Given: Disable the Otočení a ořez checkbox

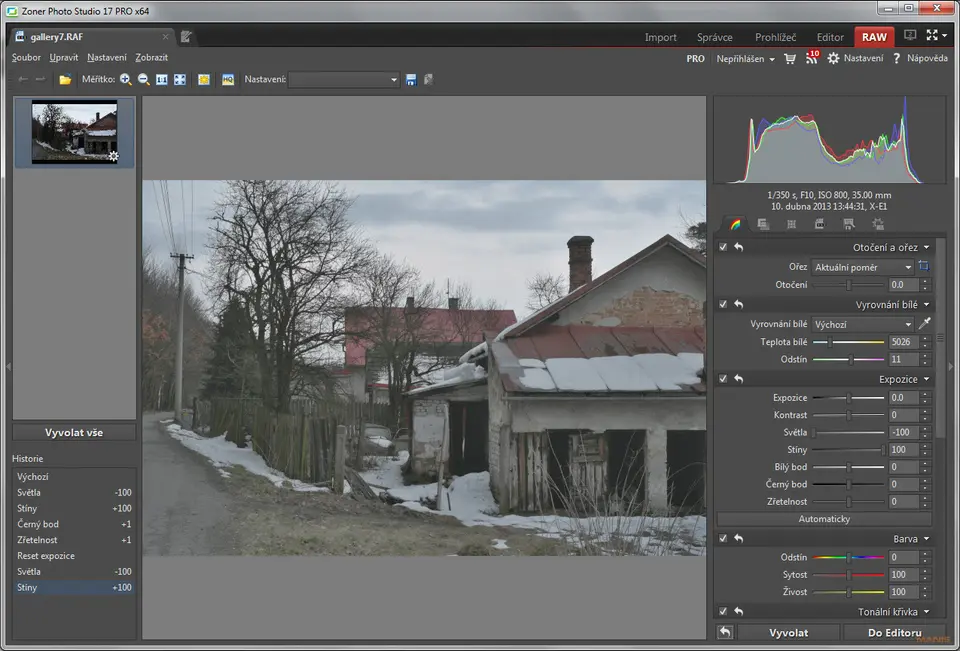Looking at the screenshot, I should 723,247.
